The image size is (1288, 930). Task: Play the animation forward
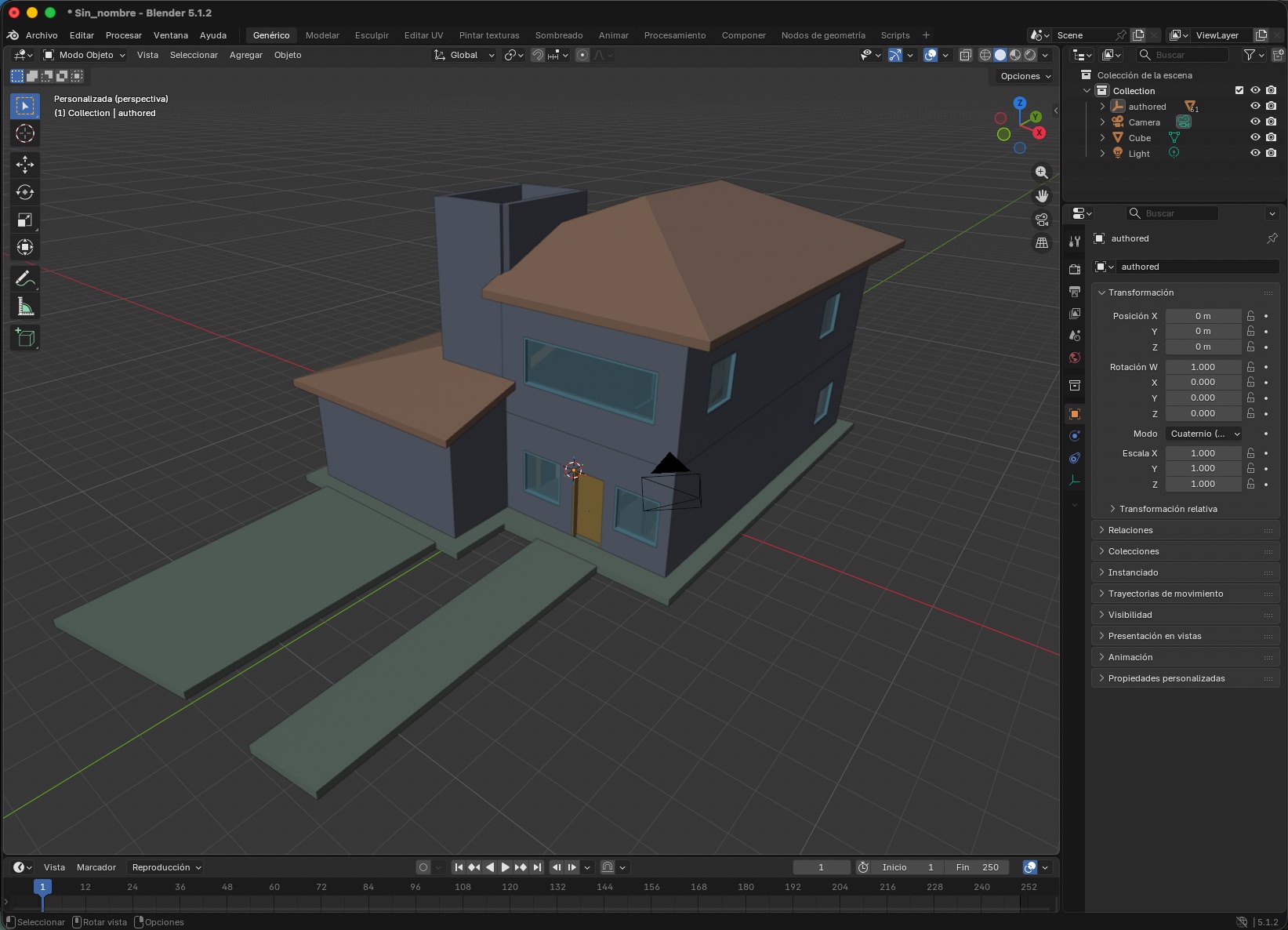[x=506, y=867]
